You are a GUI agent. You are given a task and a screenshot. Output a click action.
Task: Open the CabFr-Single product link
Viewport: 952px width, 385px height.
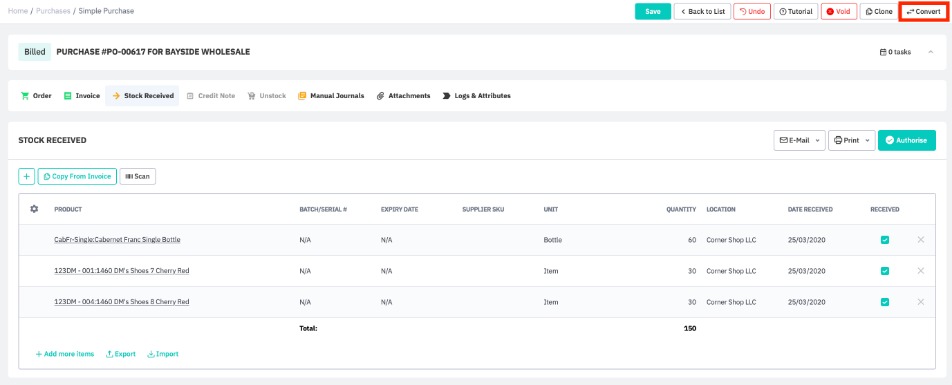pos(117,240)
